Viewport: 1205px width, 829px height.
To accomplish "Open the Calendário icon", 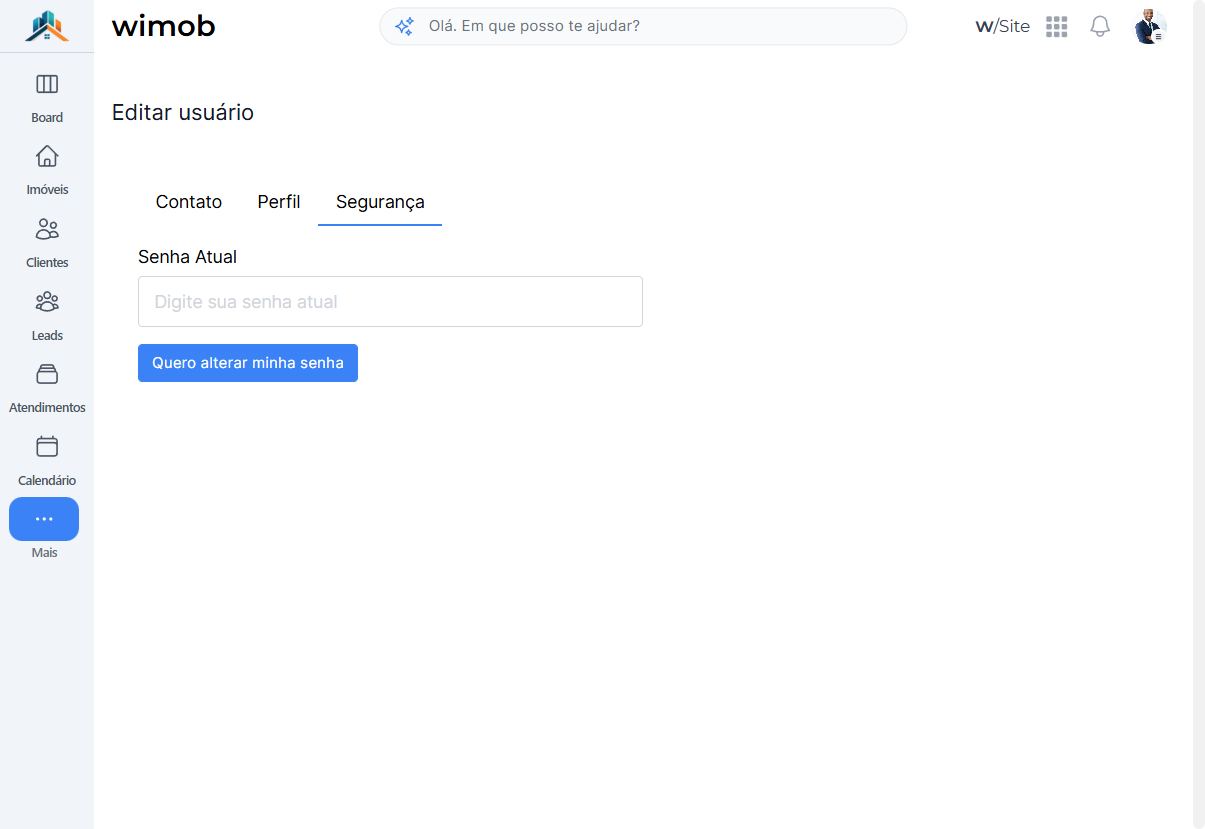I will 47,446.
